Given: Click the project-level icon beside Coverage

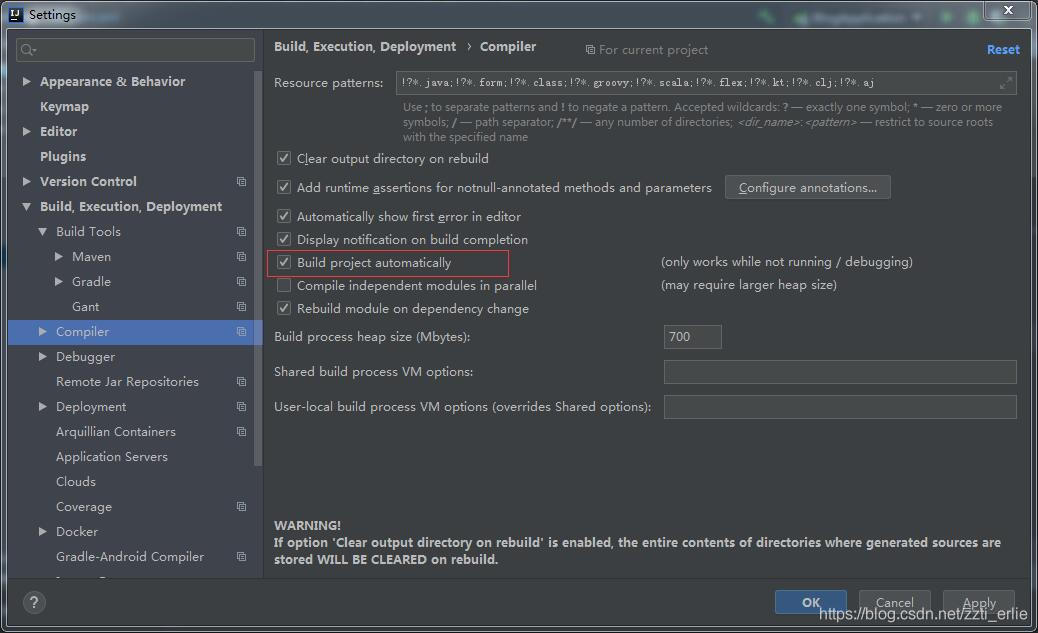Looking at the screenshot, I should (x=241, y=507).
